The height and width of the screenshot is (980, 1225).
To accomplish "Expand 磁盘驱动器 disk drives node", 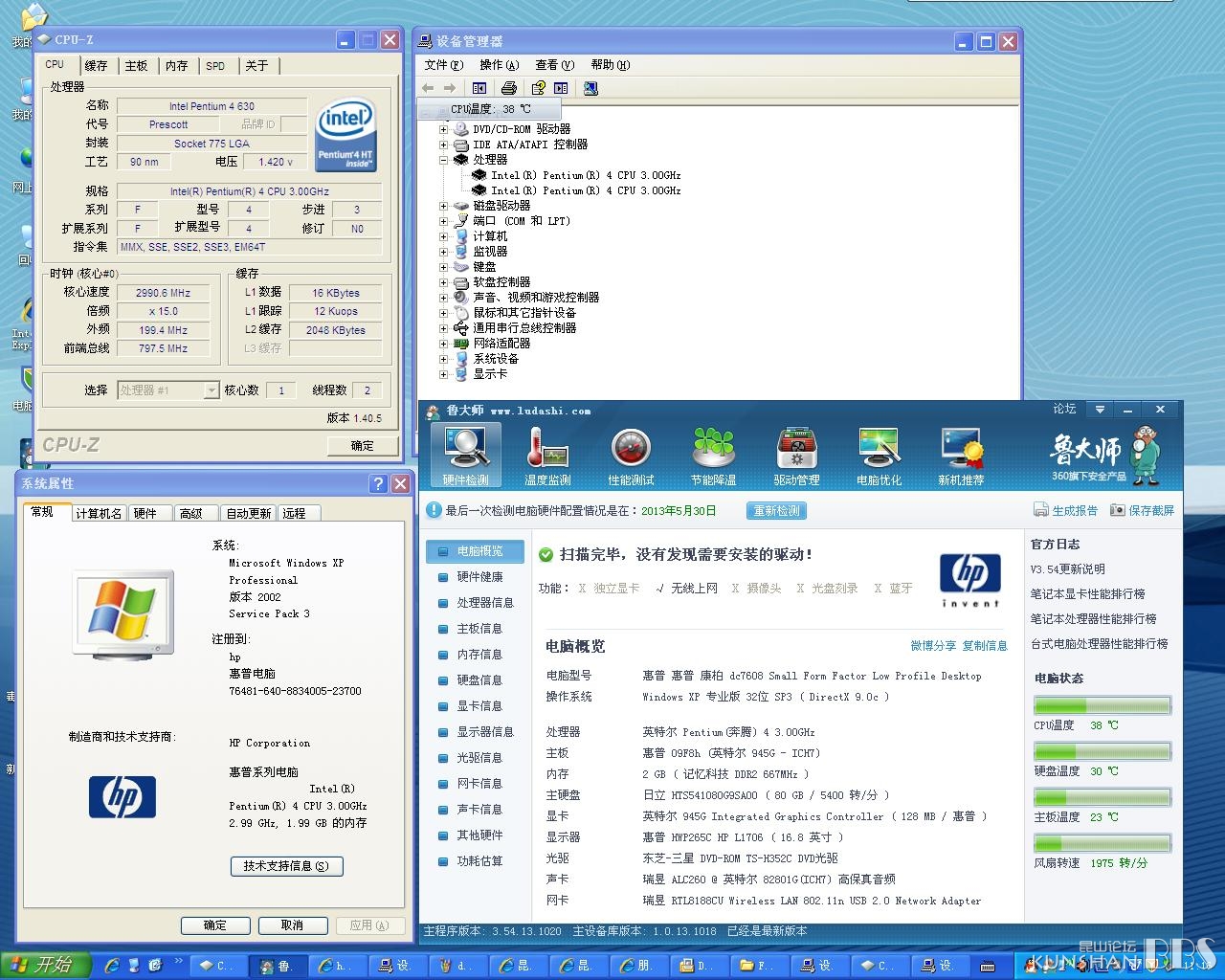I will pyautogui.click(x=443, y=206).
